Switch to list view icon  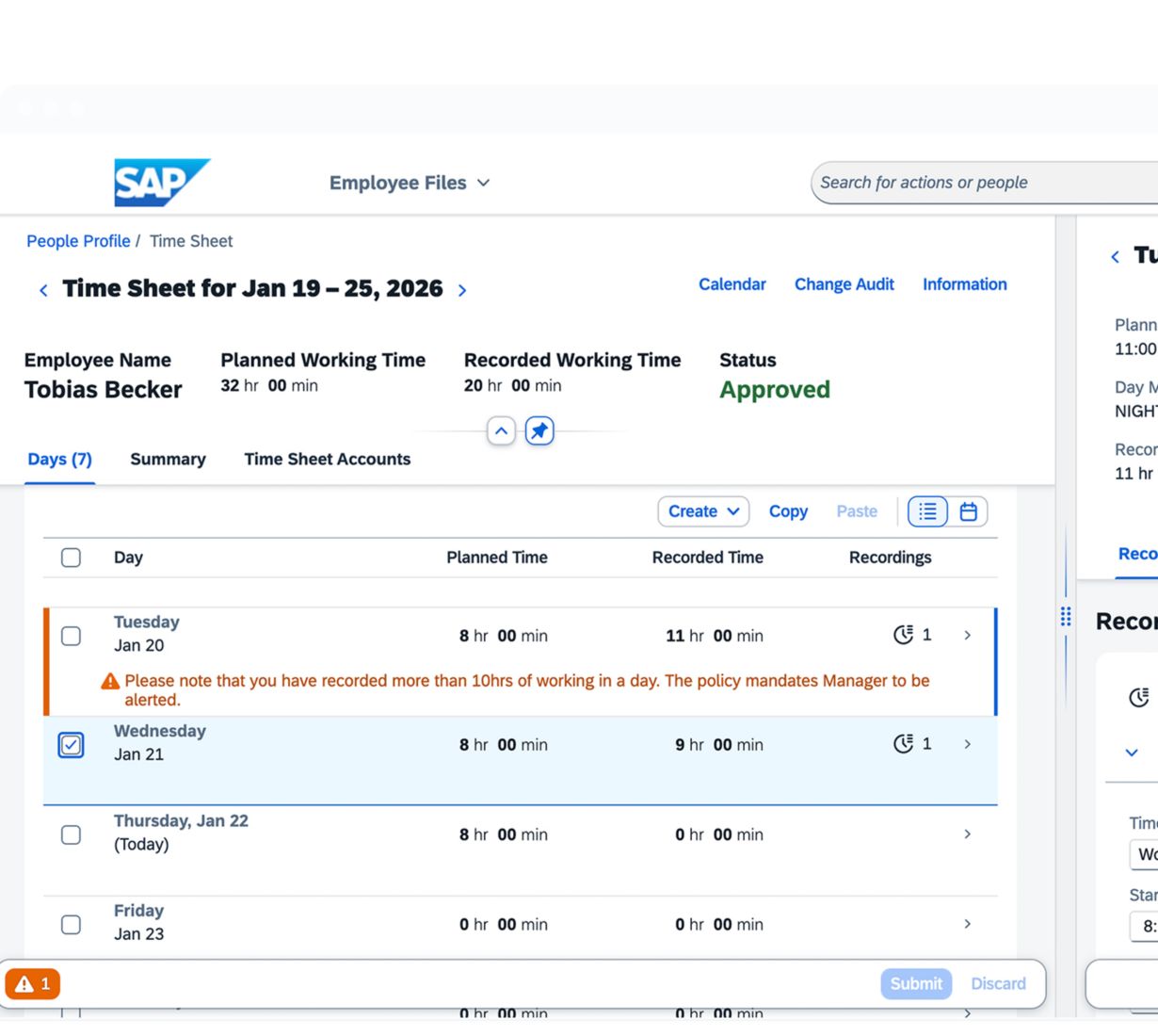(927, 511)
